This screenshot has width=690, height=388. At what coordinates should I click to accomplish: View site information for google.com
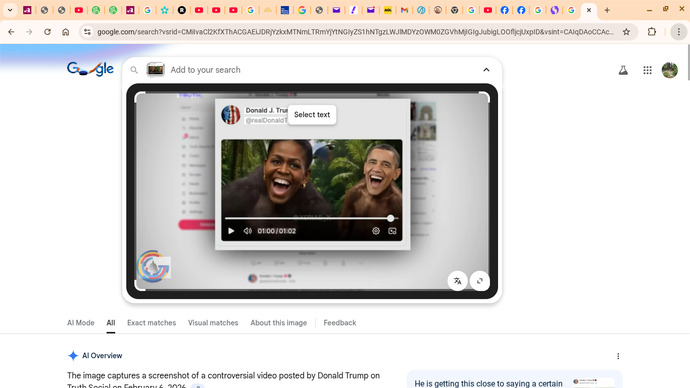point(88,32)
